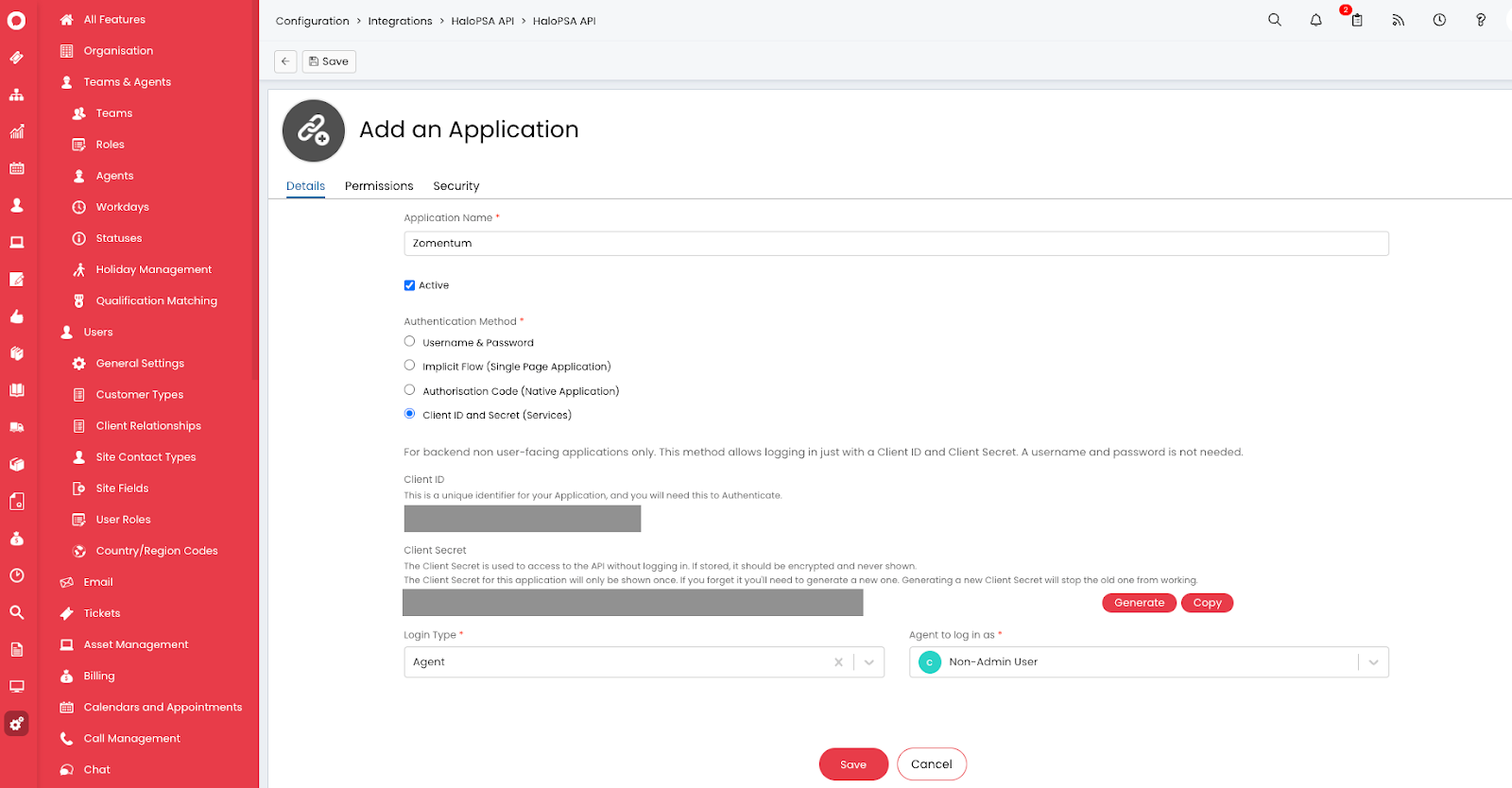The height and width of the screenshot is (788, 1512).
Task: Open the delivery truck icon in the rail
Action: [16, 427]
